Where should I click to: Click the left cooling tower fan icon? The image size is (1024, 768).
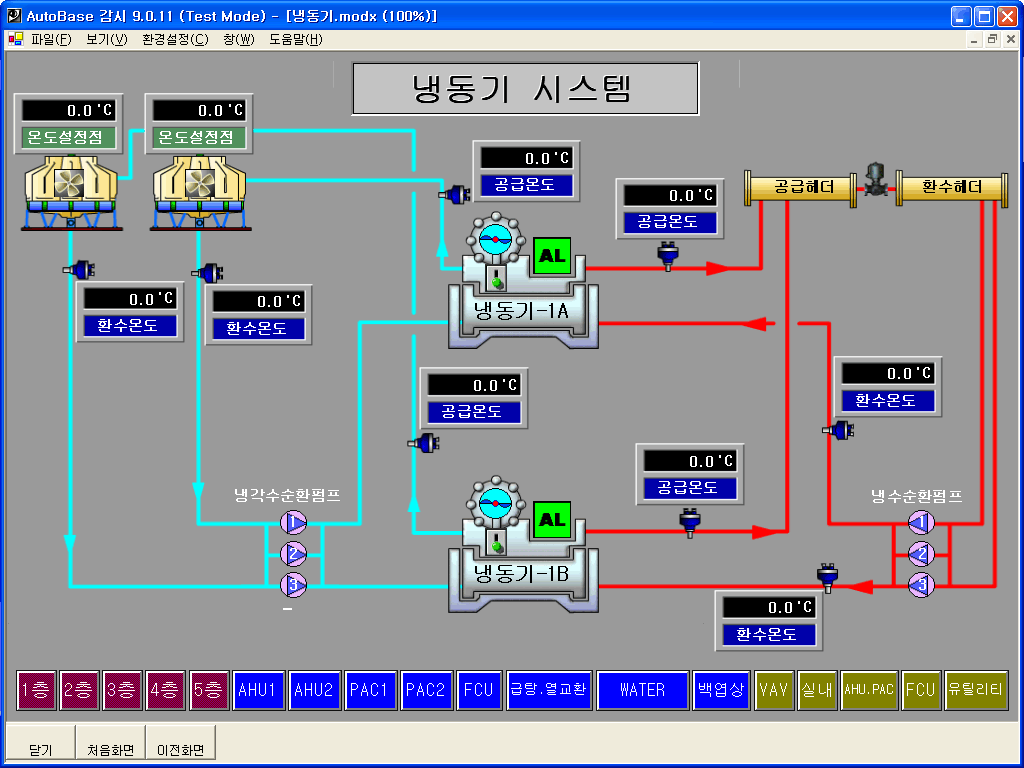(x=72, y=185)
